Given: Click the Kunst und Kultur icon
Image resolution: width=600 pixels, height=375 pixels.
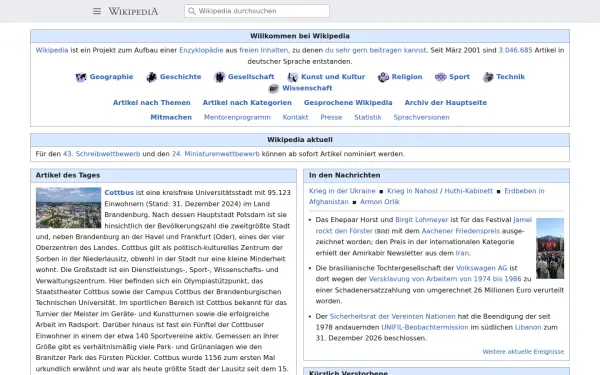Looking at the screenshot, I should pyautogui.click(x=293, y=77).
